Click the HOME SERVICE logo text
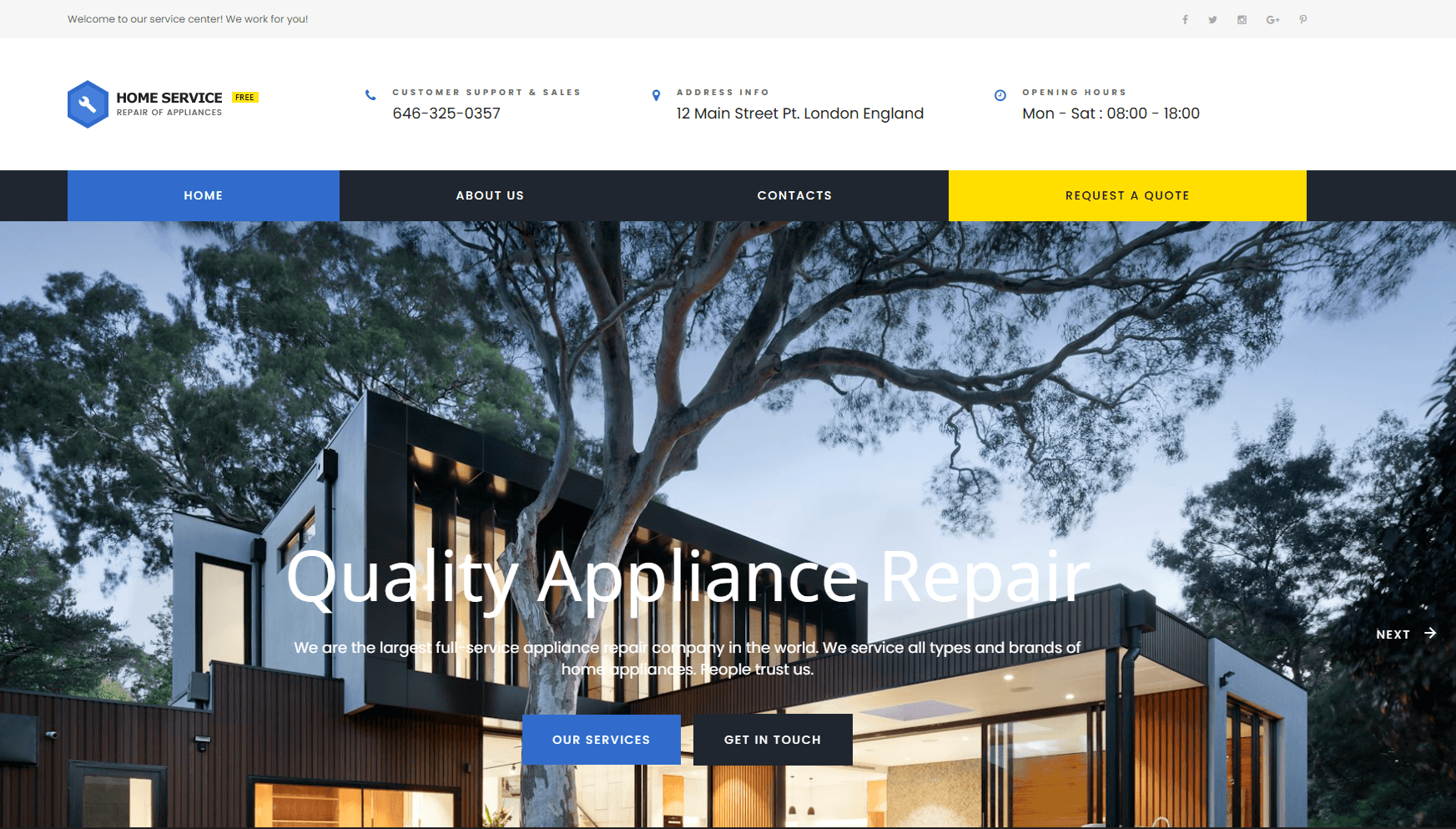The height and width of the screenshot is (829, 1456). (x=169, y=98)
